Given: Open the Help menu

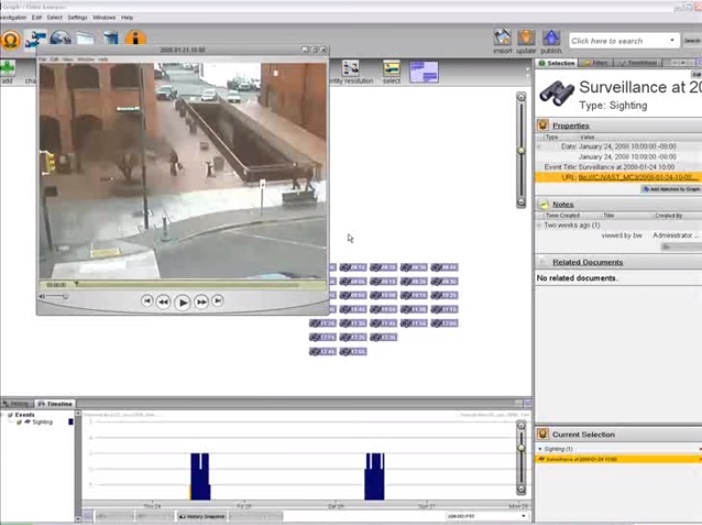Looking at the screenshot, I should click(127, 17).
